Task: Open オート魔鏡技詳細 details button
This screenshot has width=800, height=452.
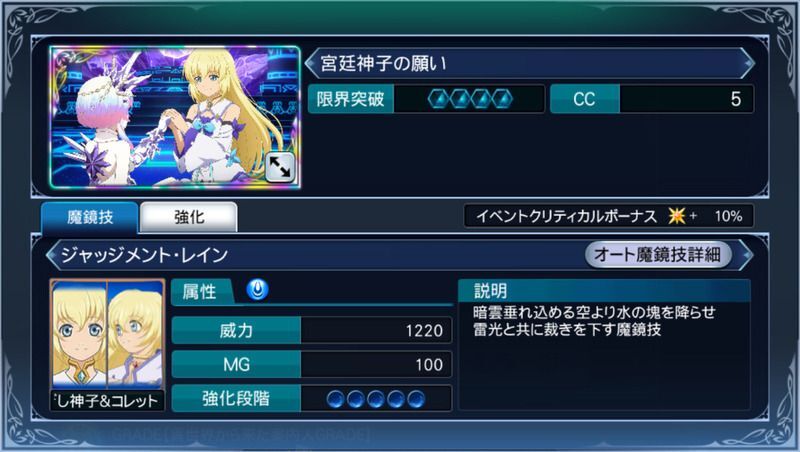Action: (x=658, y=254)
